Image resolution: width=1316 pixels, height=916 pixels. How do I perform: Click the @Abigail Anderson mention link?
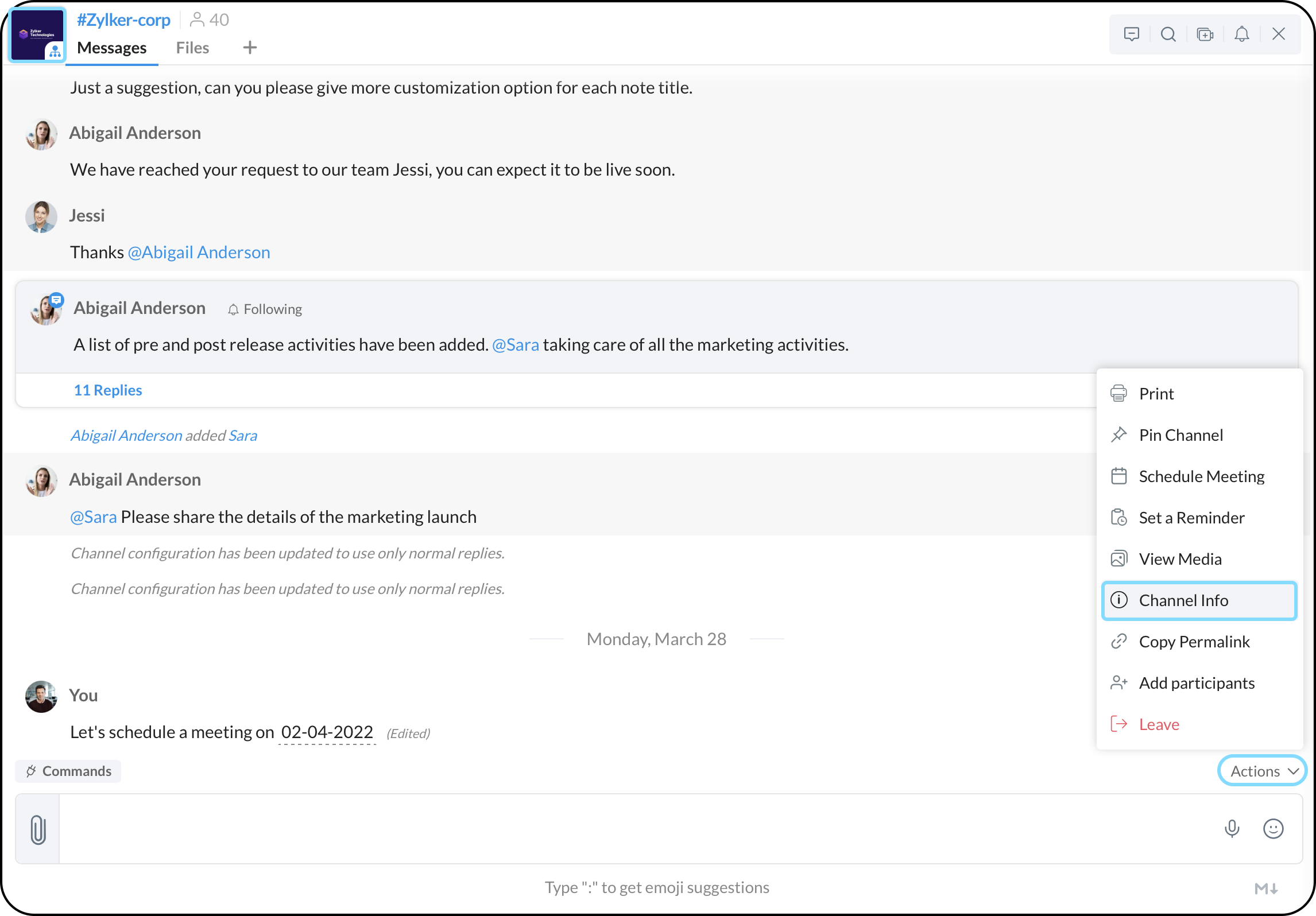199,253
